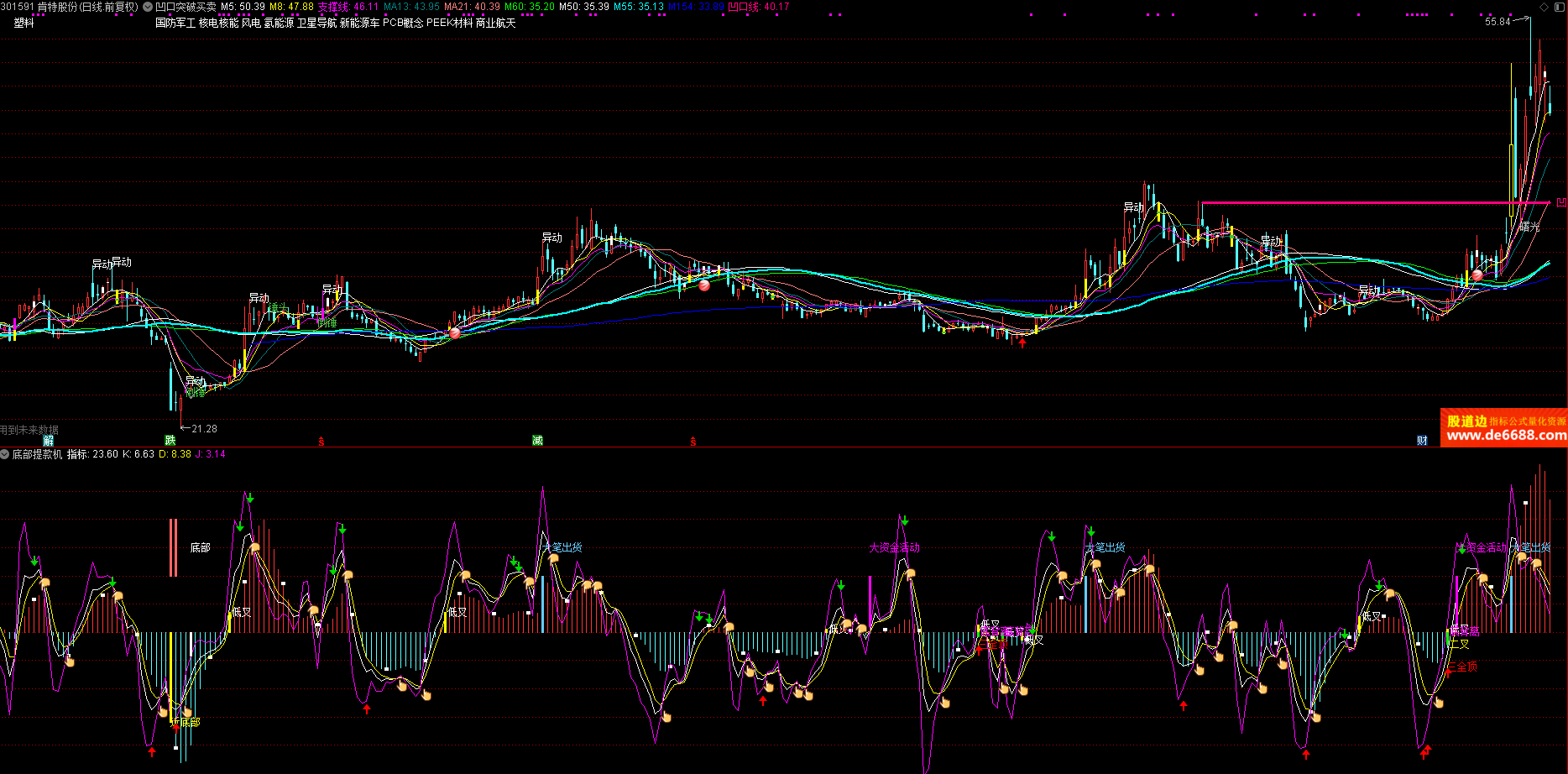Click the 解 event marker on time axis
The height and width of the screenshot is (774, 1568).
tap(49, 441)
